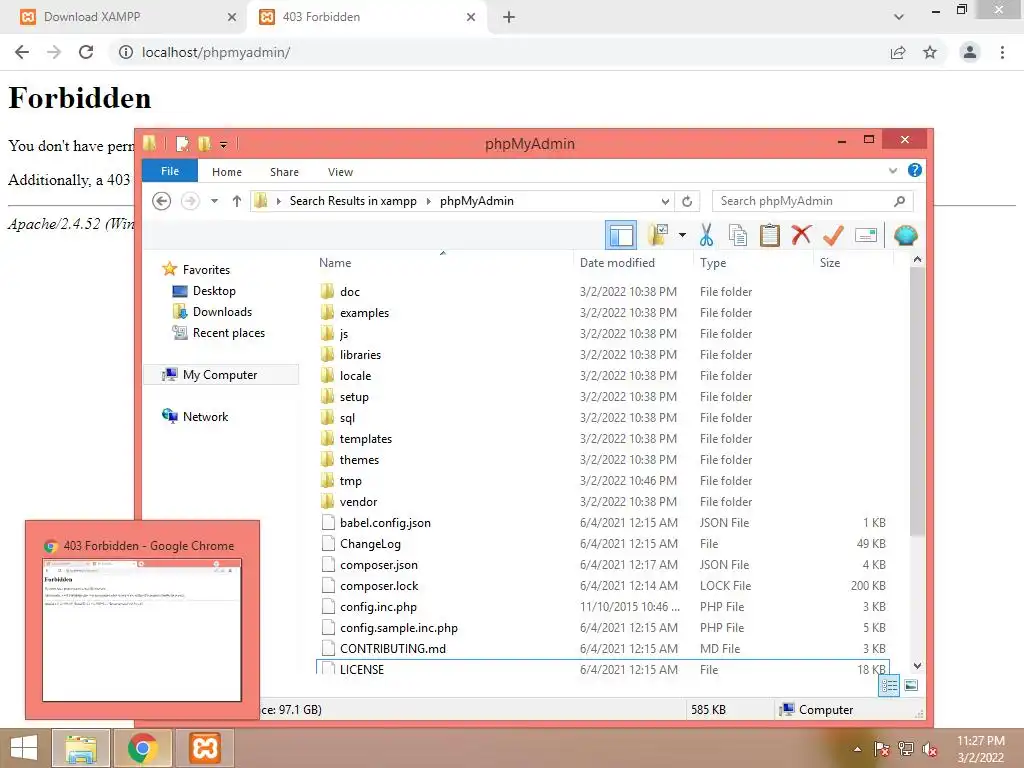
Task: Click the search magnifier in Explorer
Action: [900, 201]
